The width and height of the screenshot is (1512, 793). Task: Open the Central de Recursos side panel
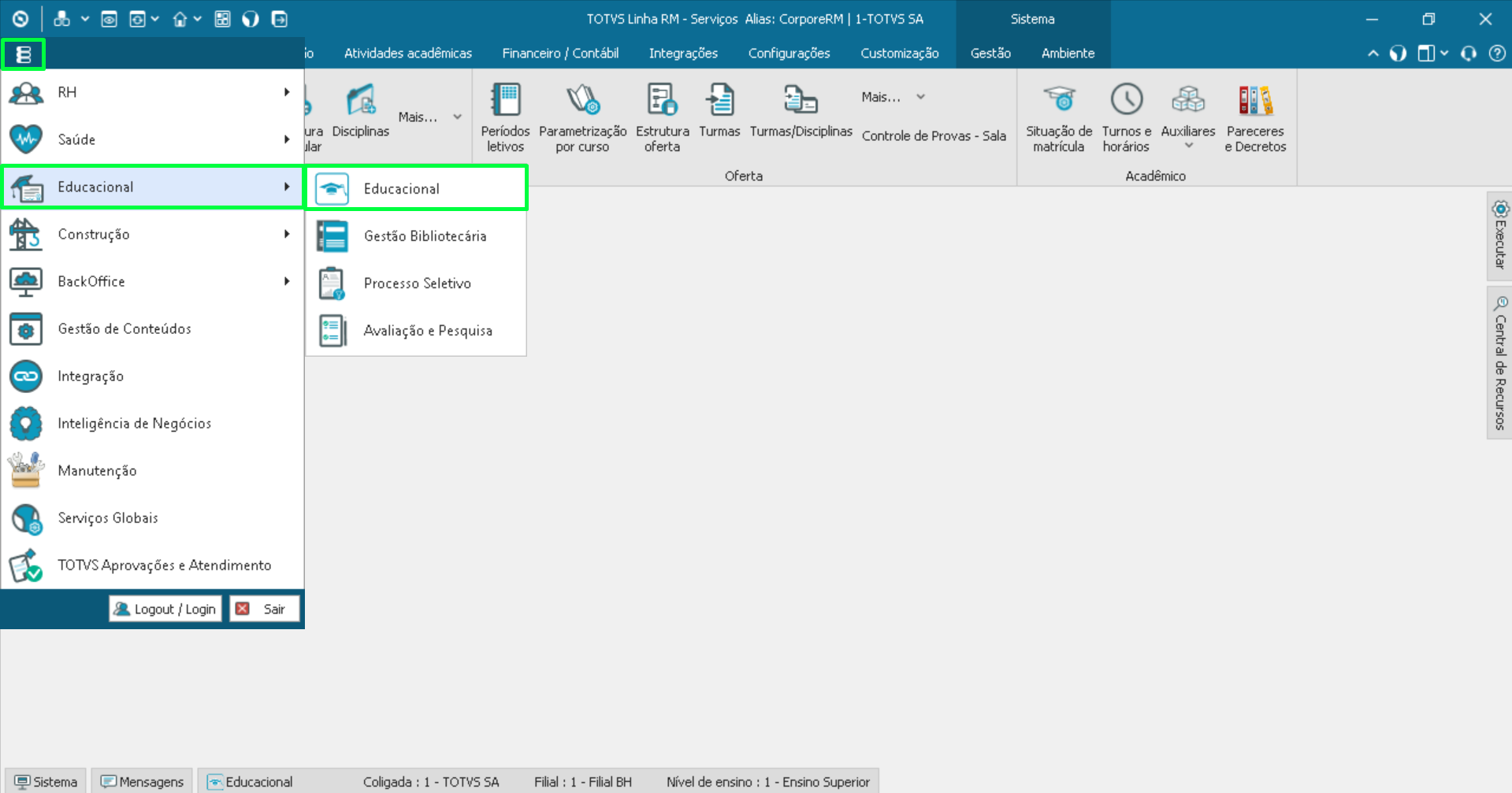click(1499, 363)
